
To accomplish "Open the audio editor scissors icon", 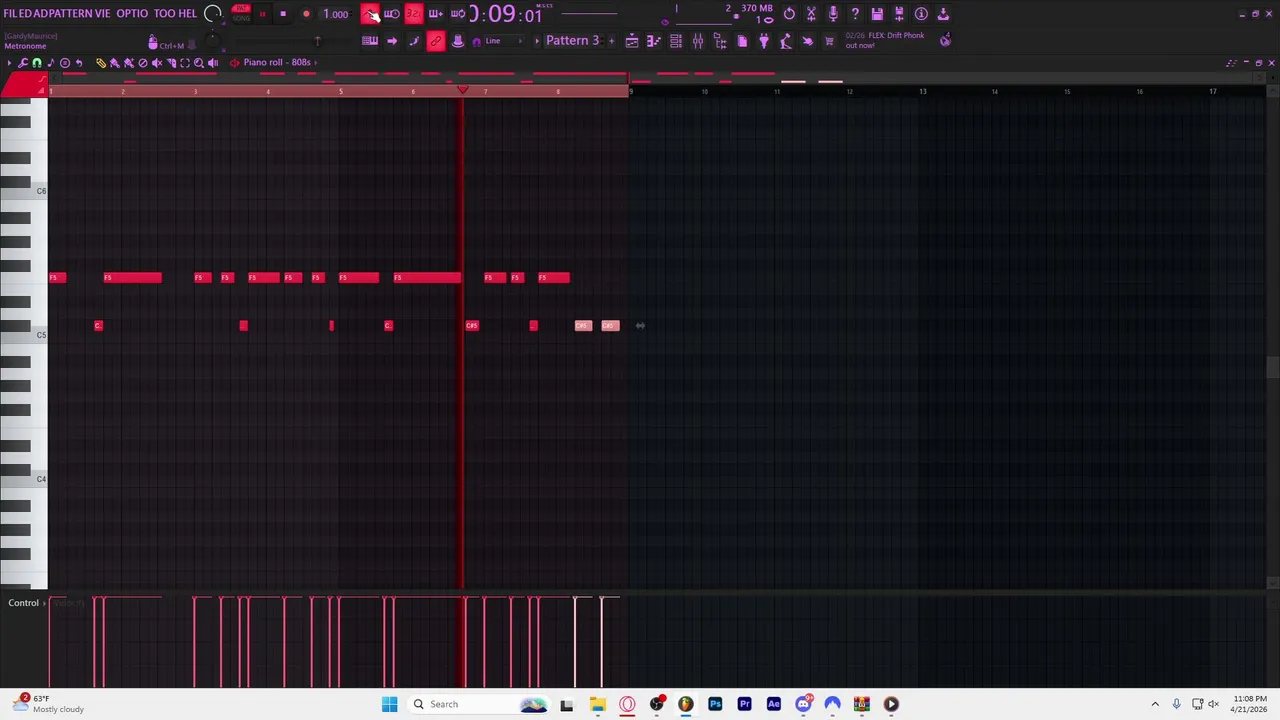I will click(x=811, y=14).
